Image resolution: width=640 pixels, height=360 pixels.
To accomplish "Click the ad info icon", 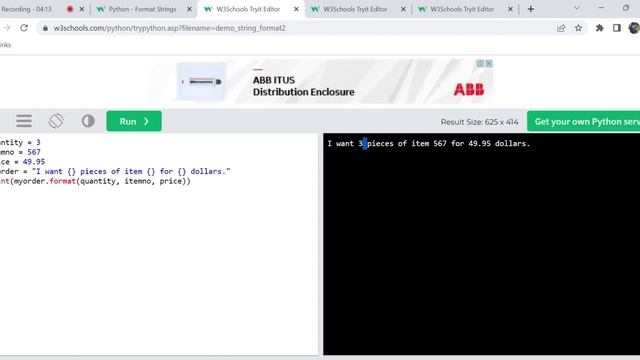I will tap(481, 63).
